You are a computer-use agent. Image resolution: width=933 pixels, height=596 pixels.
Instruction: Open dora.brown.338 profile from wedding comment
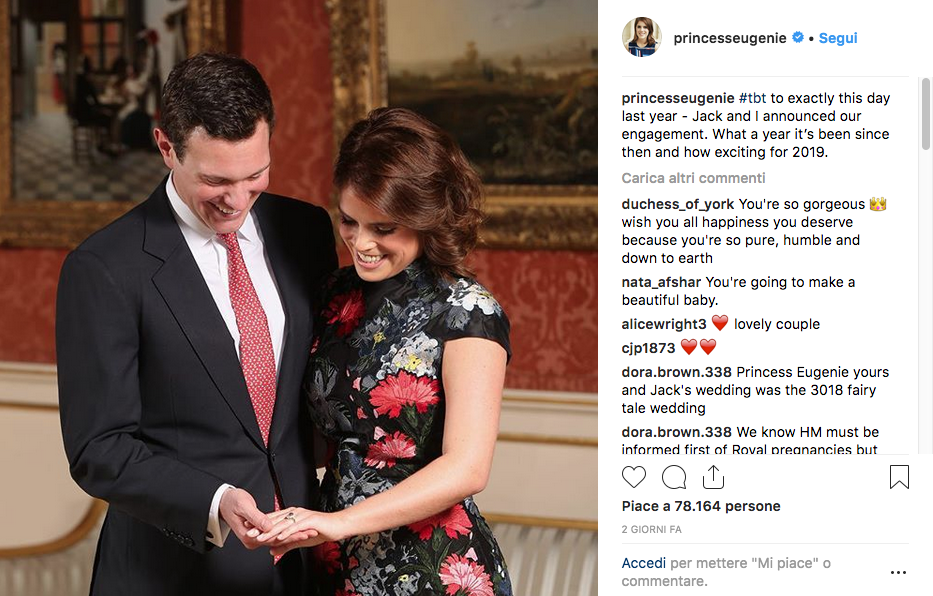pyautogui.click(x=677, y=372)
